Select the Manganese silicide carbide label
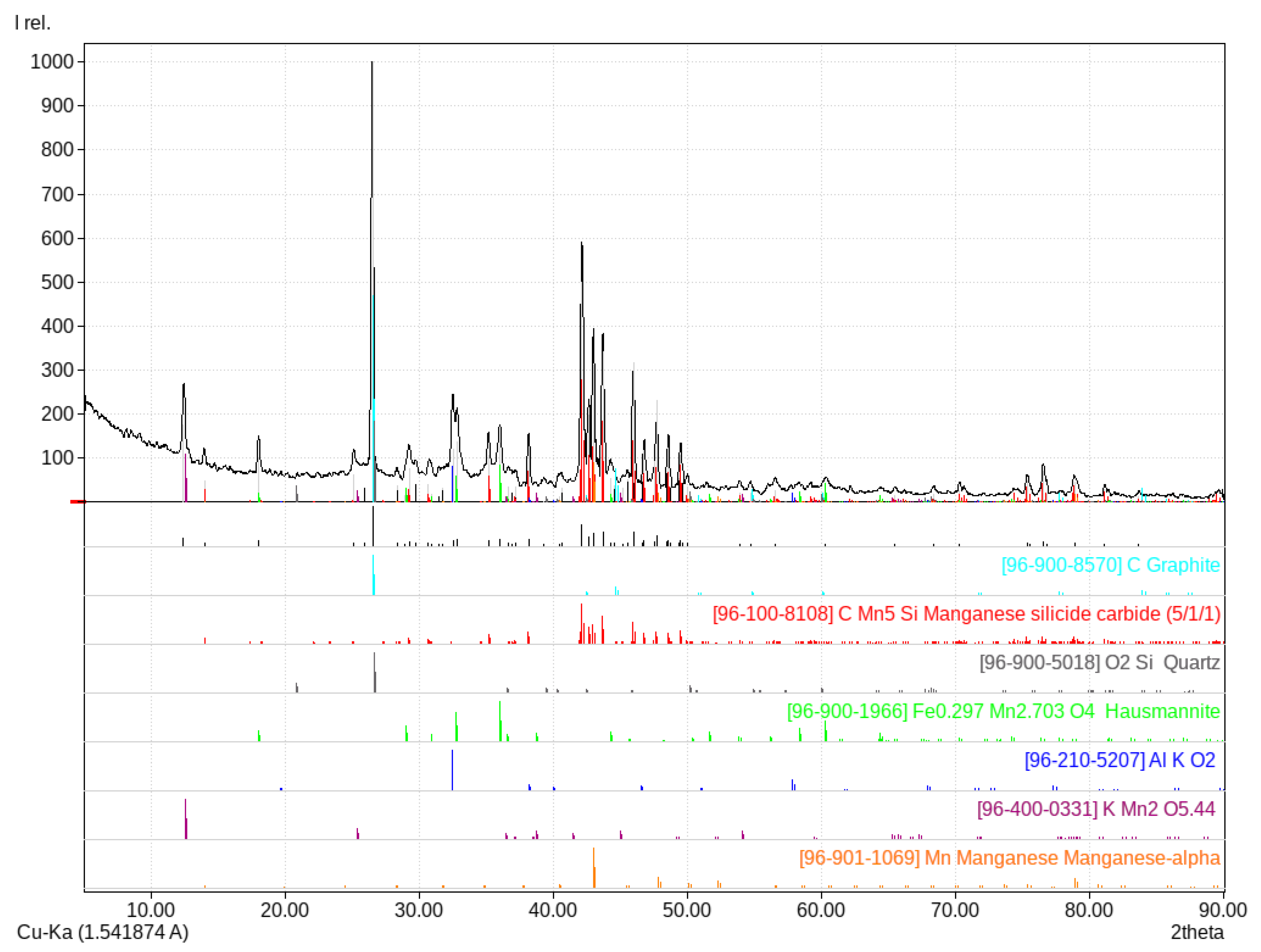This screenshot has width=1261, height=952. pyautogui.click(x=966, y=614)
